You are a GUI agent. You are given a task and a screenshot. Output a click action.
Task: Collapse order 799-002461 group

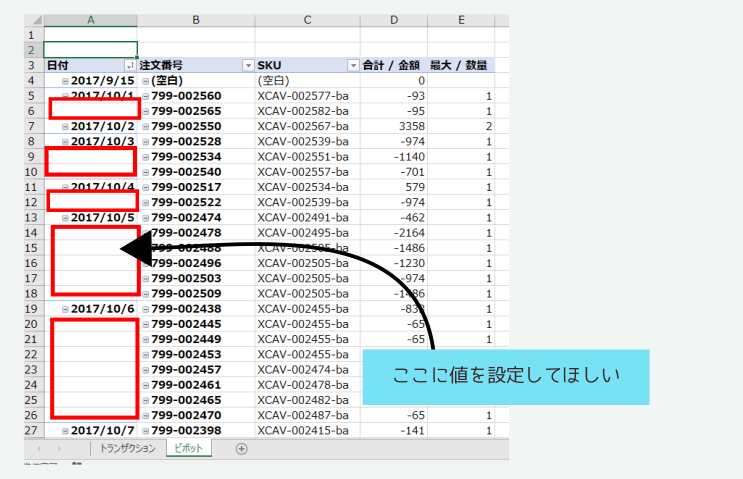click(x=146, y=385)
